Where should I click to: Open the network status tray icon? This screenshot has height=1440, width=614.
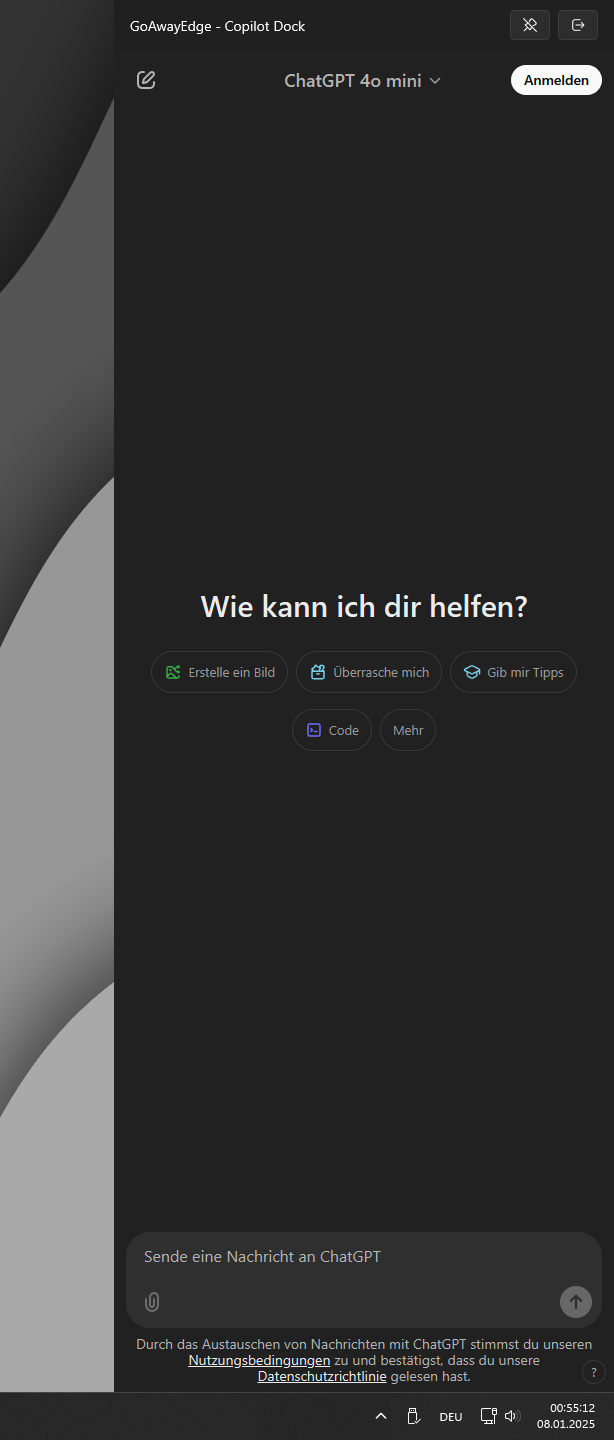click(488, 1416)
